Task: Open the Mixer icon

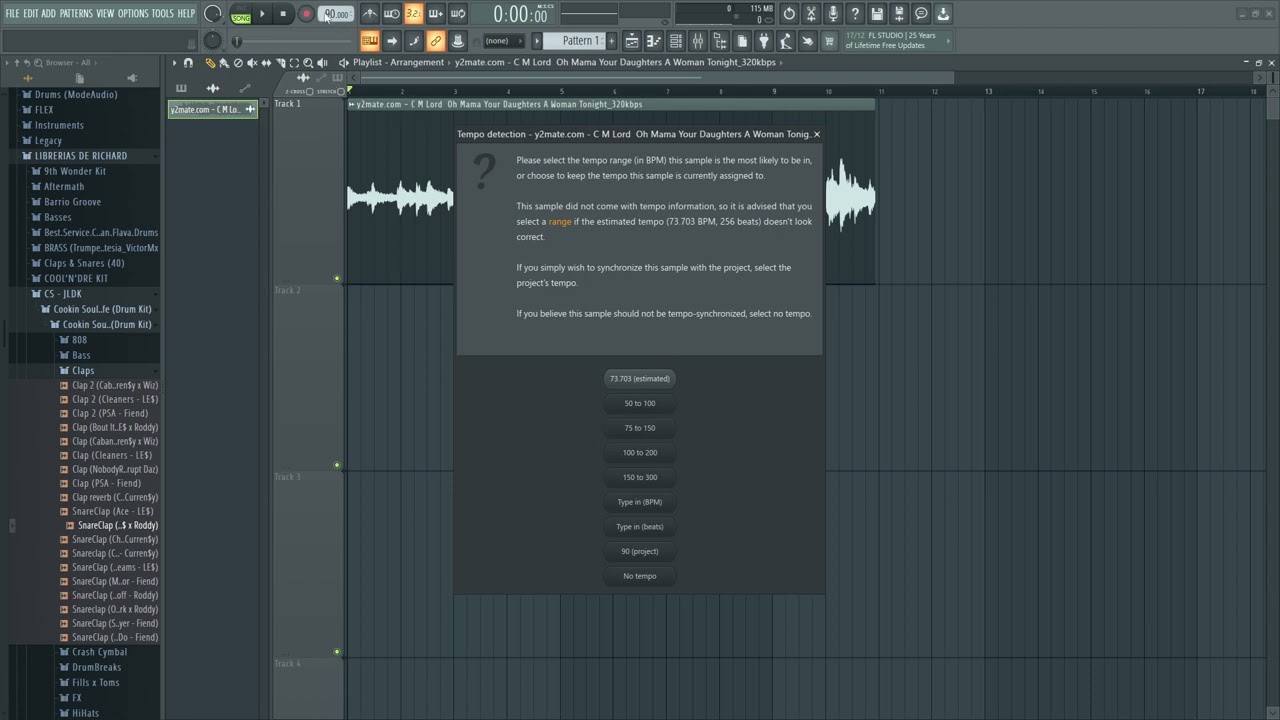Action: 698,41
